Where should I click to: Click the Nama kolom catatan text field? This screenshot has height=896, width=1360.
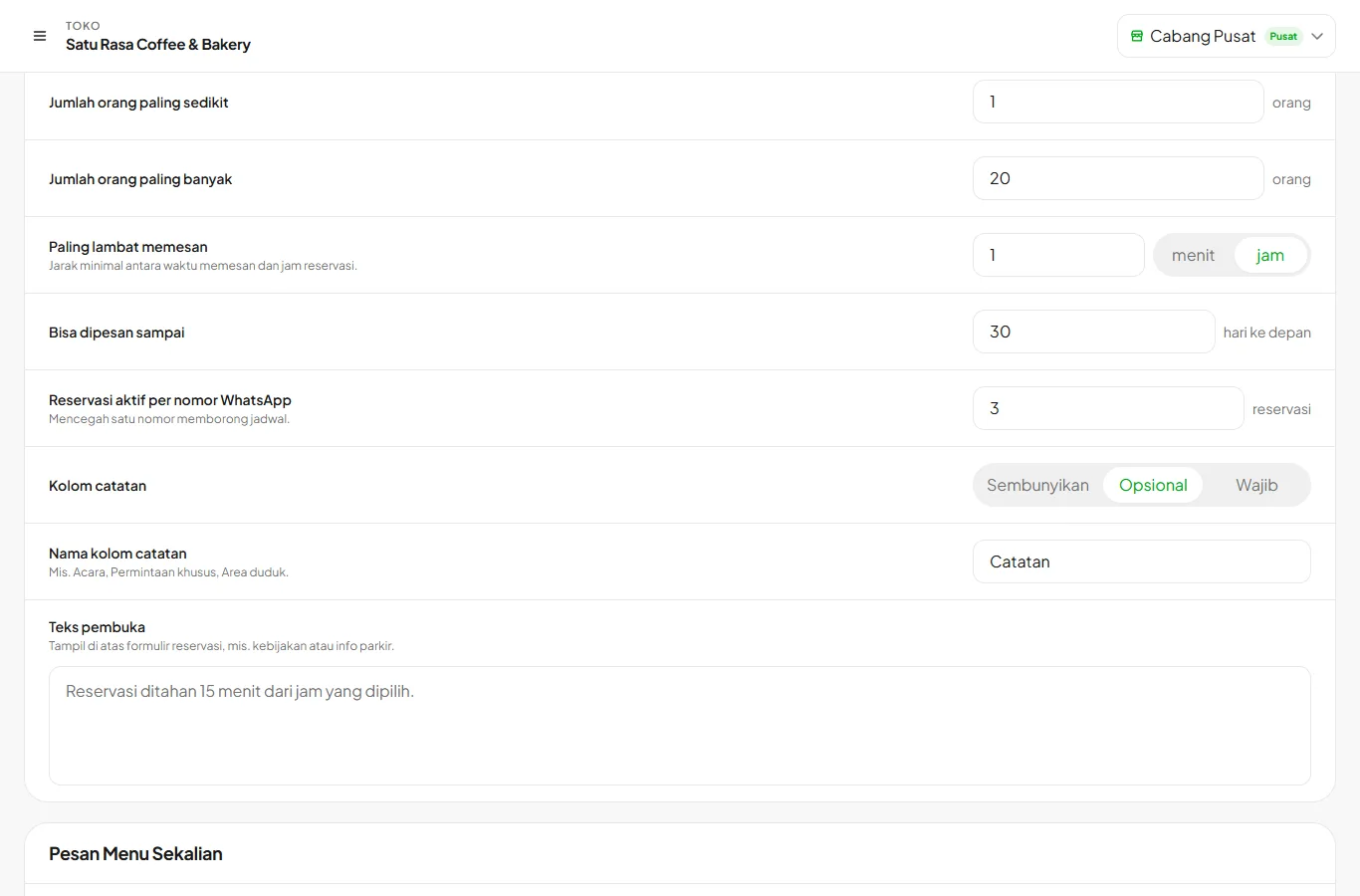(1141, 561)
